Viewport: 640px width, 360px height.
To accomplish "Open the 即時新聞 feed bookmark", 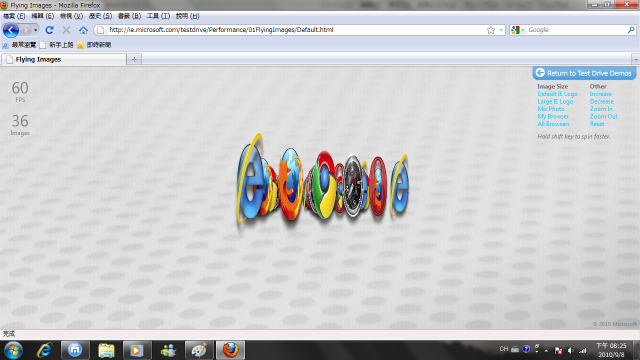I will pyautogui.click(x=94, y=45).
